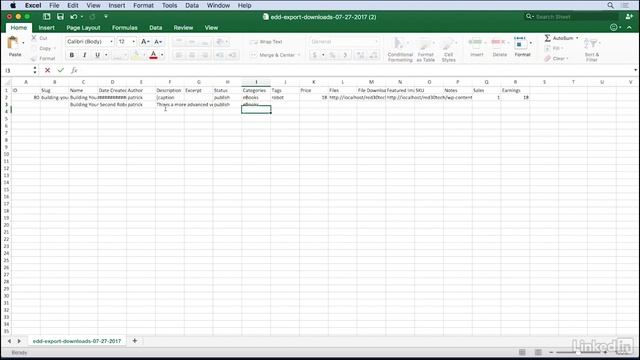640x360 pixels.
Task: Select the edd-export-downloads-07-27-2017 sheet tab
Action: (77, 341)
